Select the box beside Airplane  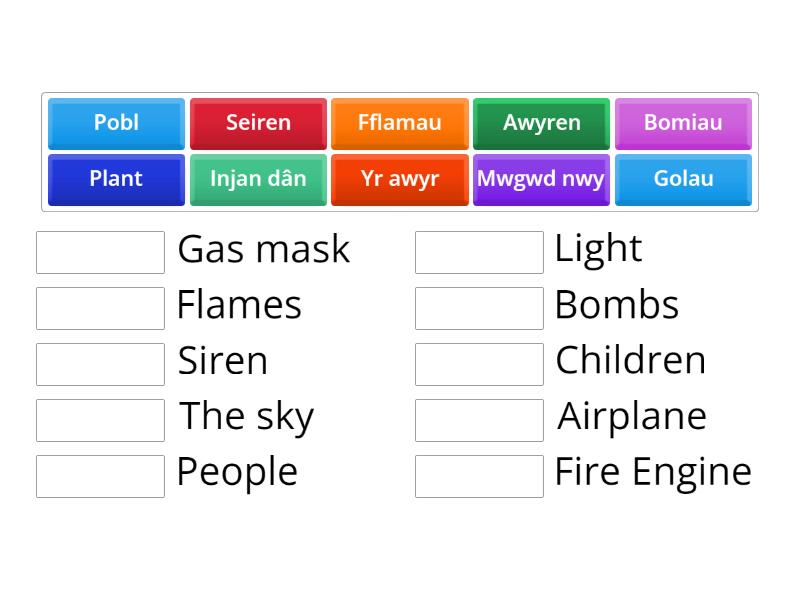479,420
